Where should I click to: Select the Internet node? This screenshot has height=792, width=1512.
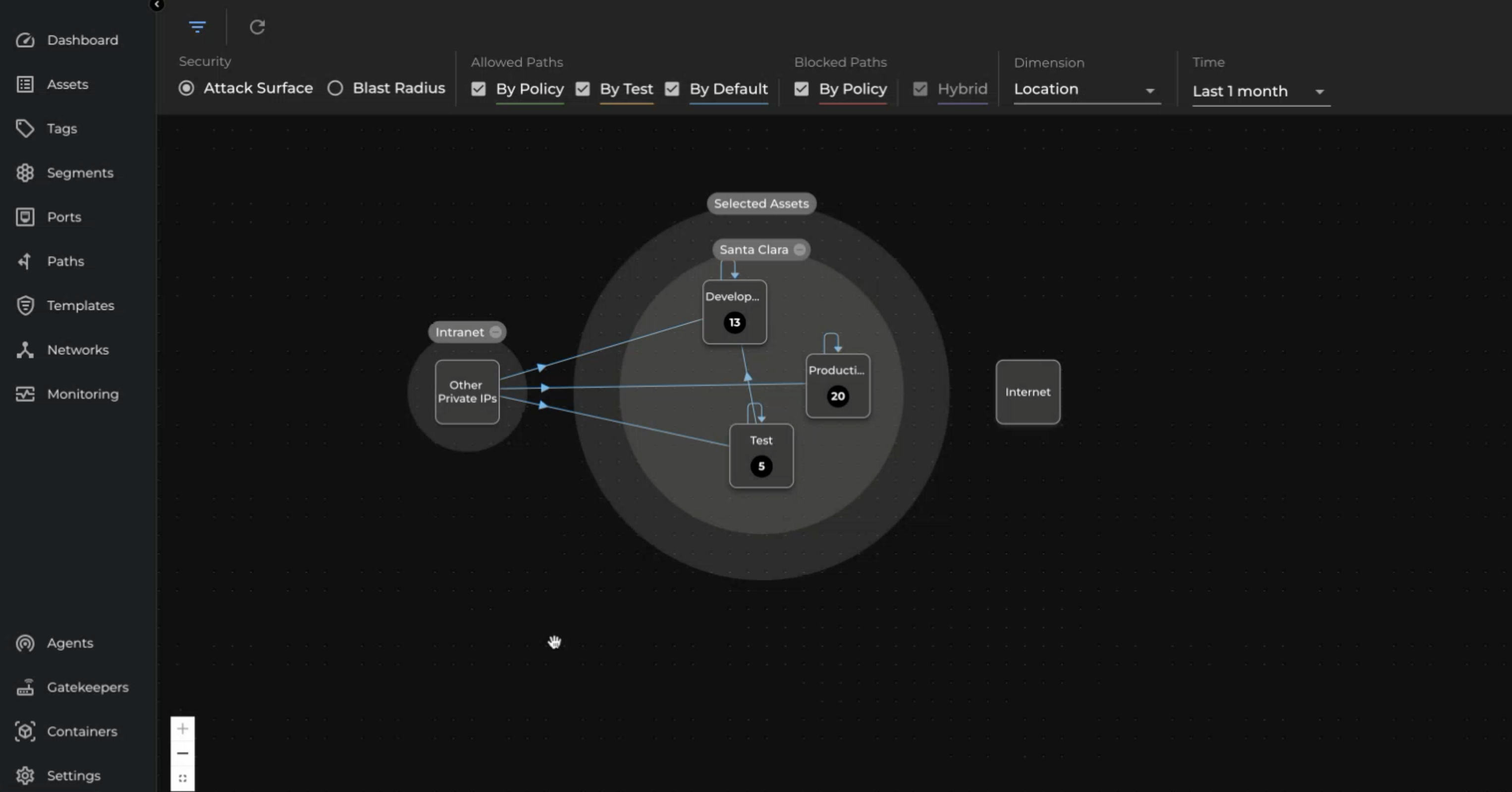pyautogui.click(x=1027, y=392)
